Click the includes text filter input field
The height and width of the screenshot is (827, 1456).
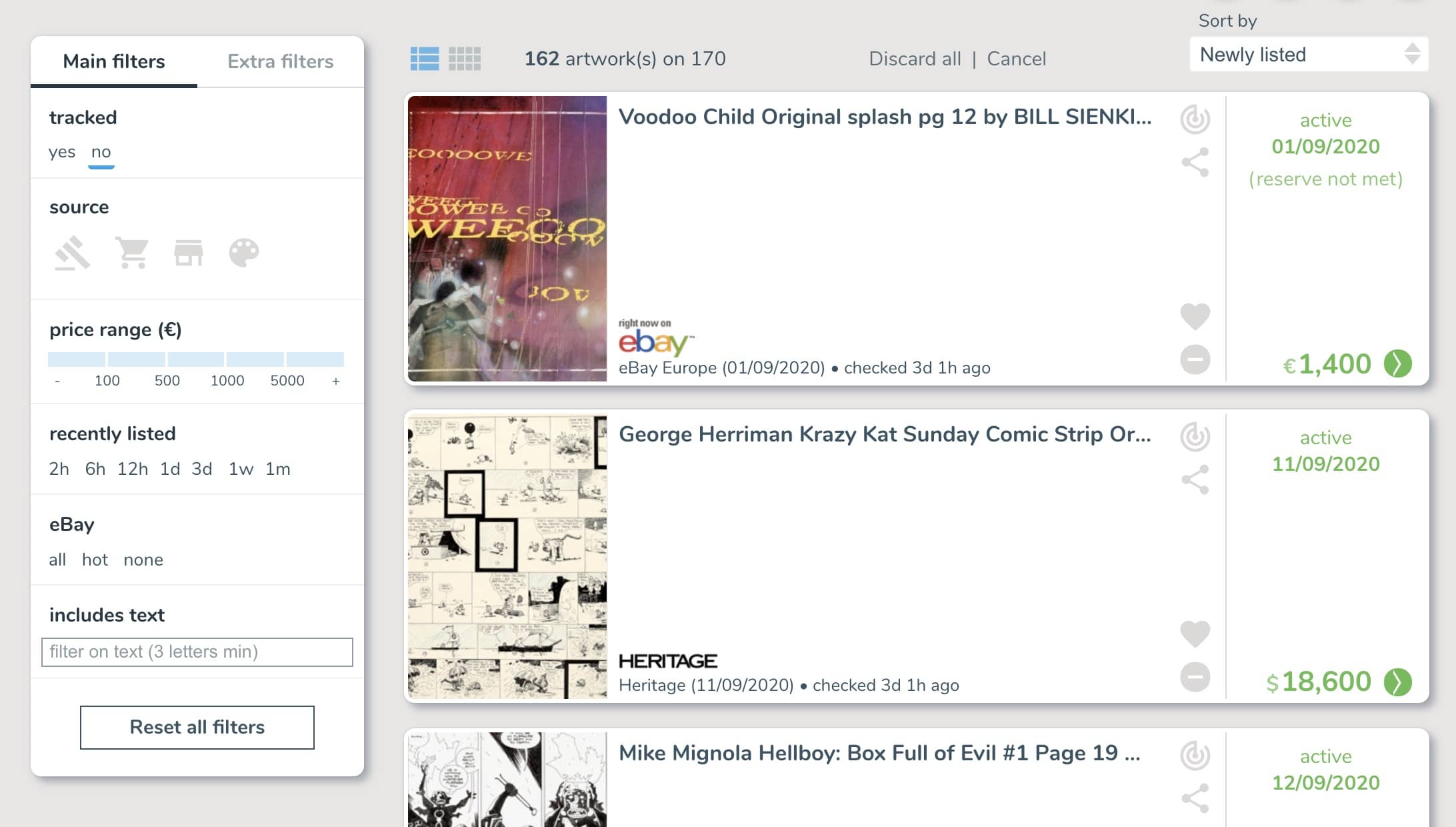197,652
